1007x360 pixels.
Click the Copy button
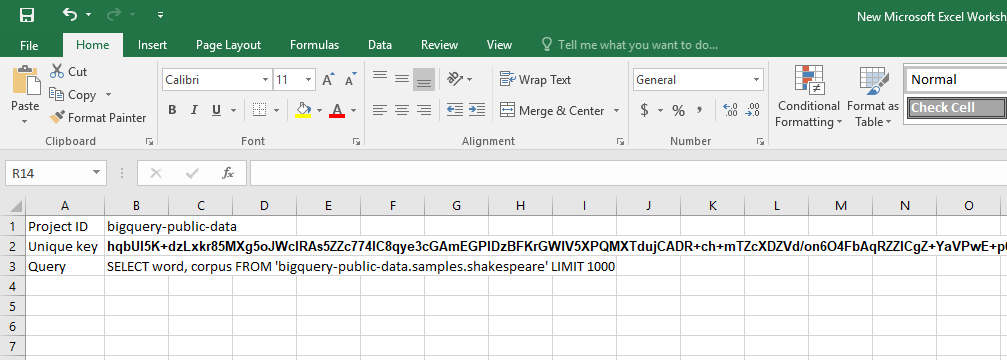click(73, 95)
